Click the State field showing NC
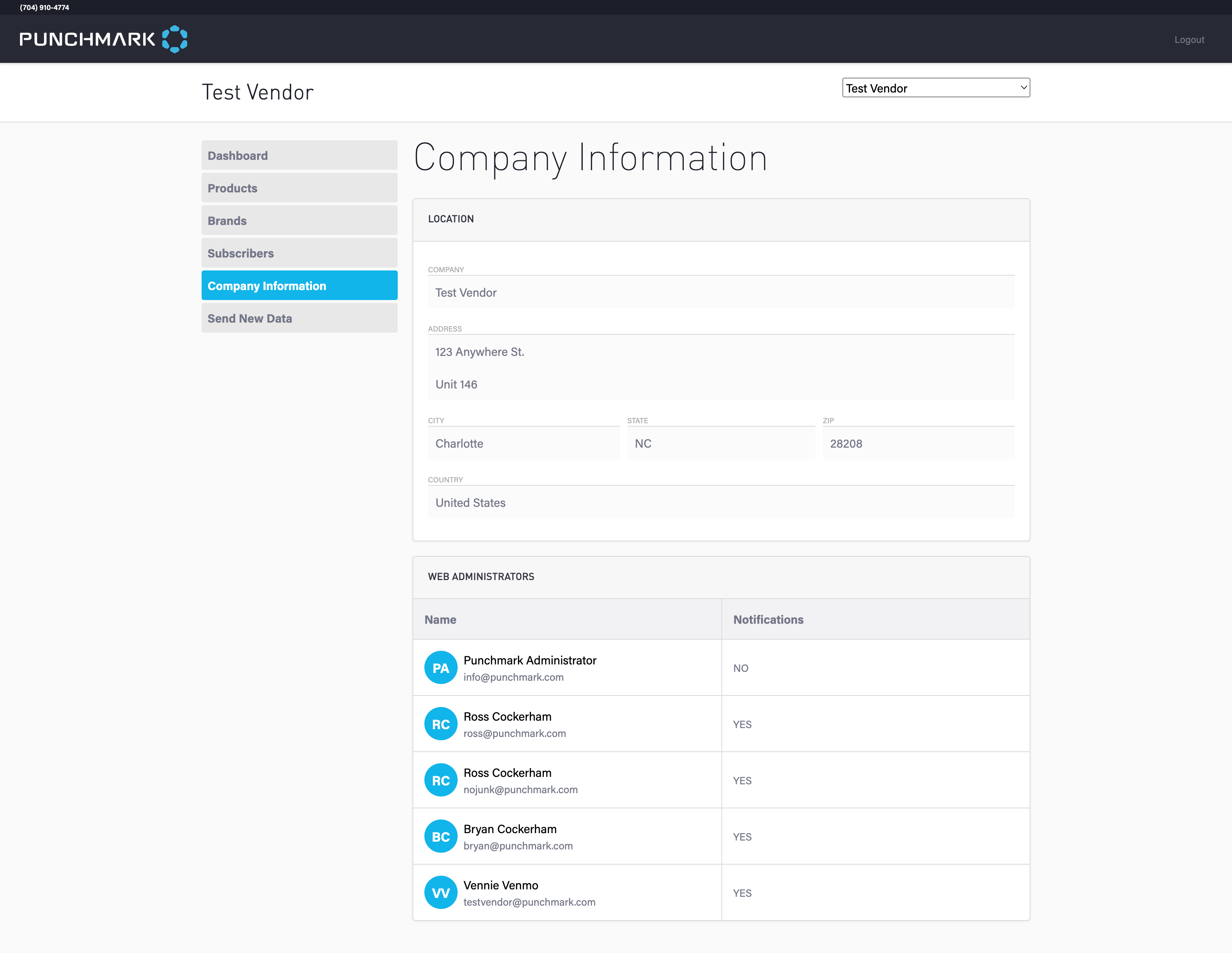 [720, 443]
